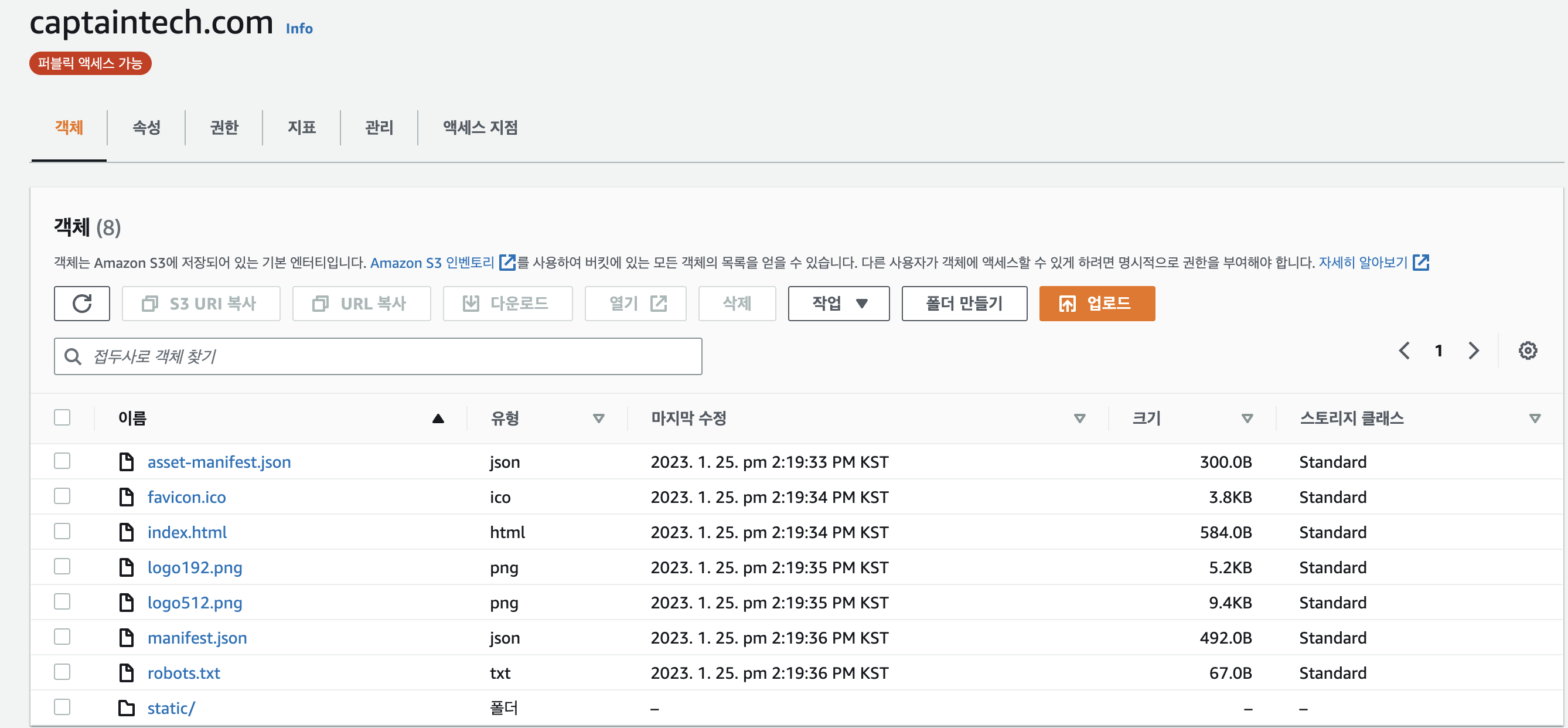This screenshot has height=728, width=1568.
Task: Check the favicon.ico row checkbox
Action: (62, 496)
